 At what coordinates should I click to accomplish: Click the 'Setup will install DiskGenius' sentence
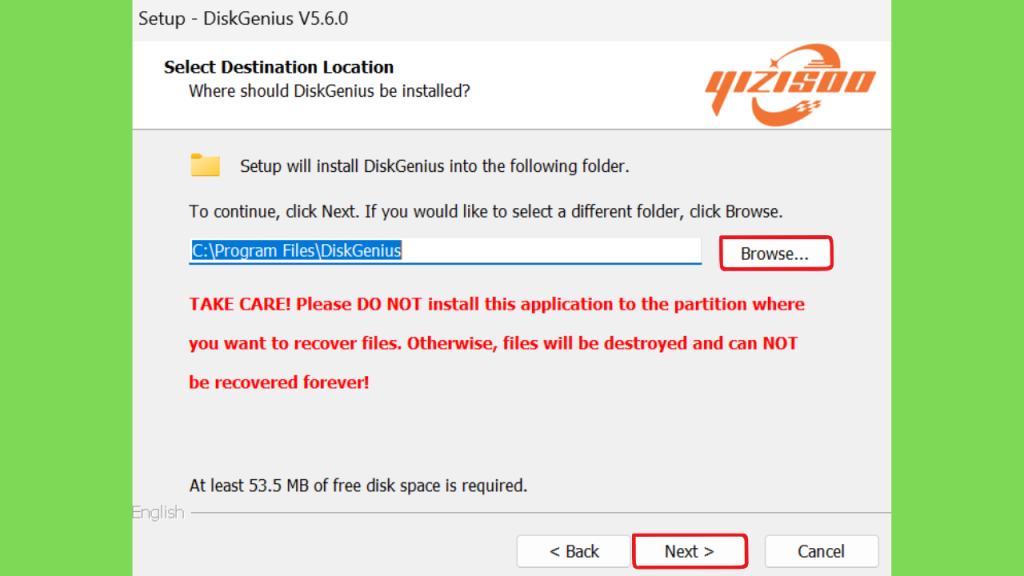[434, 166]
